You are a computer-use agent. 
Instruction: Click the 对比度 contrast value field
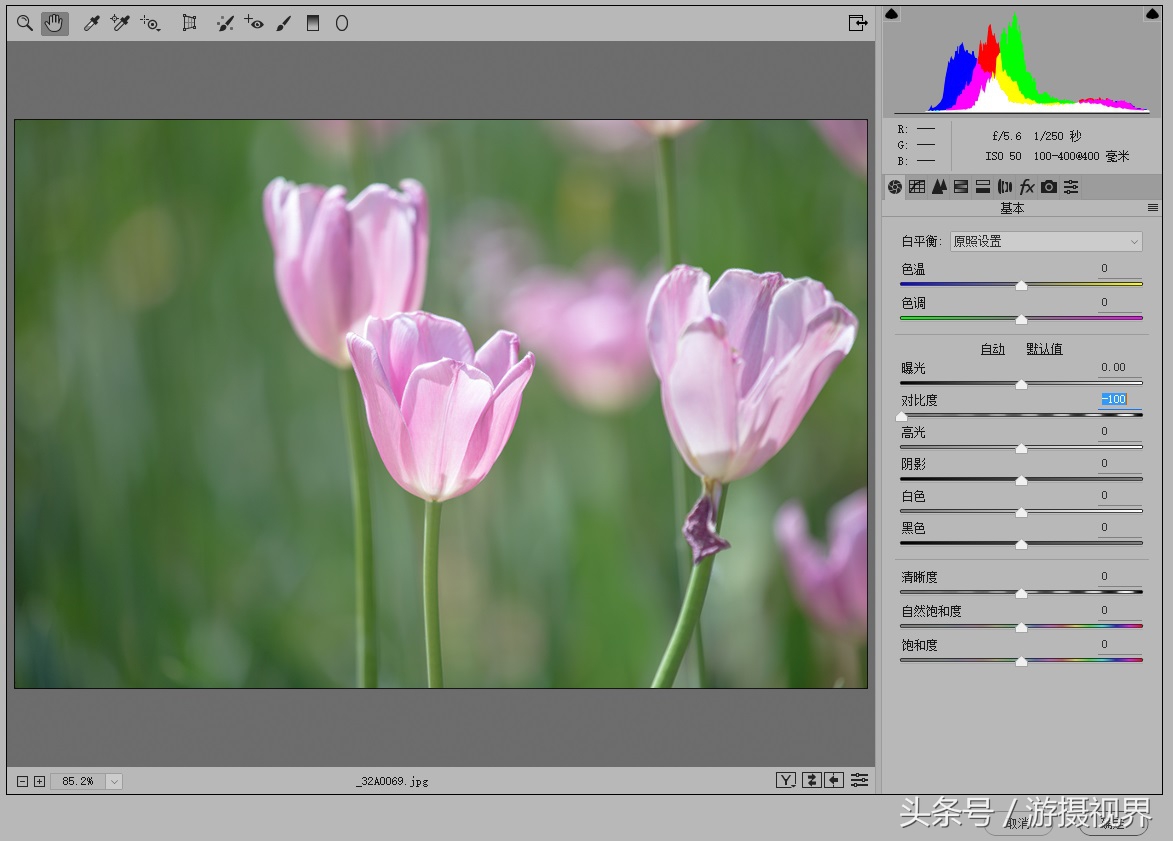(x=1114, y=399)
